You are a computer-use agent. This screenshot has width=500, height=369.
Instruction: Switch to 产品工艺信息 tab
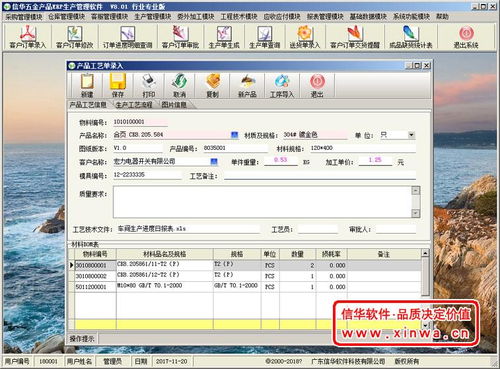point(88,105)
